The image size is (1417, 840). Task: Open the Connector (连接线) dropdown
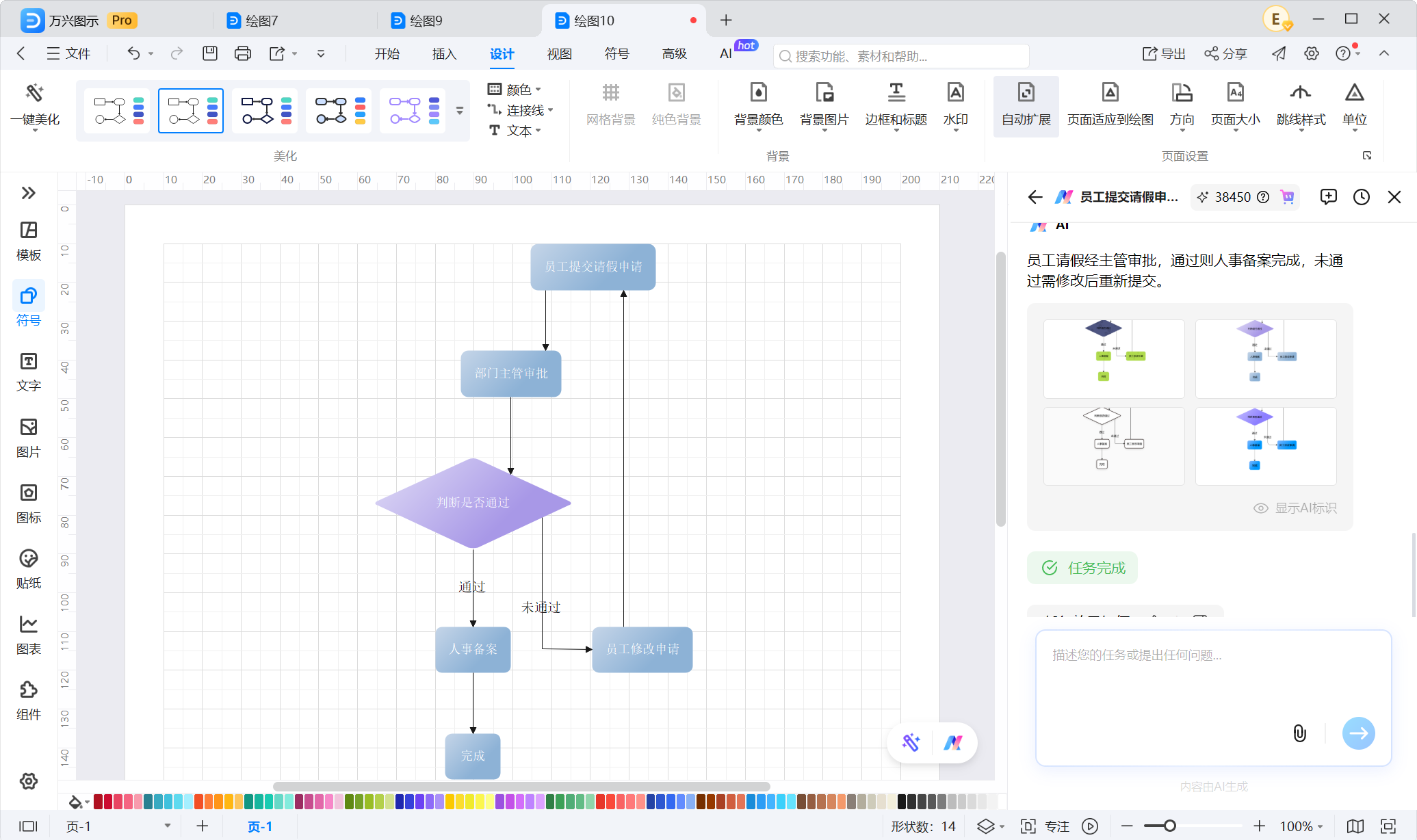(x=521, y=110)
